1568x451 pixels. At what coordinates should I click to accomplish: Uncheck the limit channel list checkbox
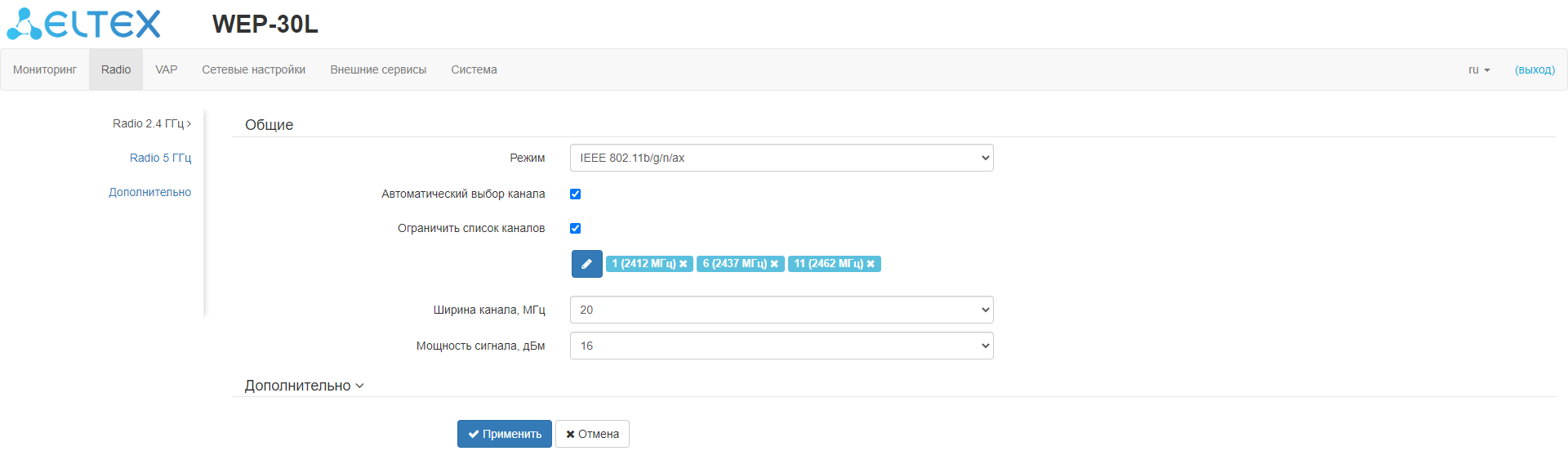575,228
